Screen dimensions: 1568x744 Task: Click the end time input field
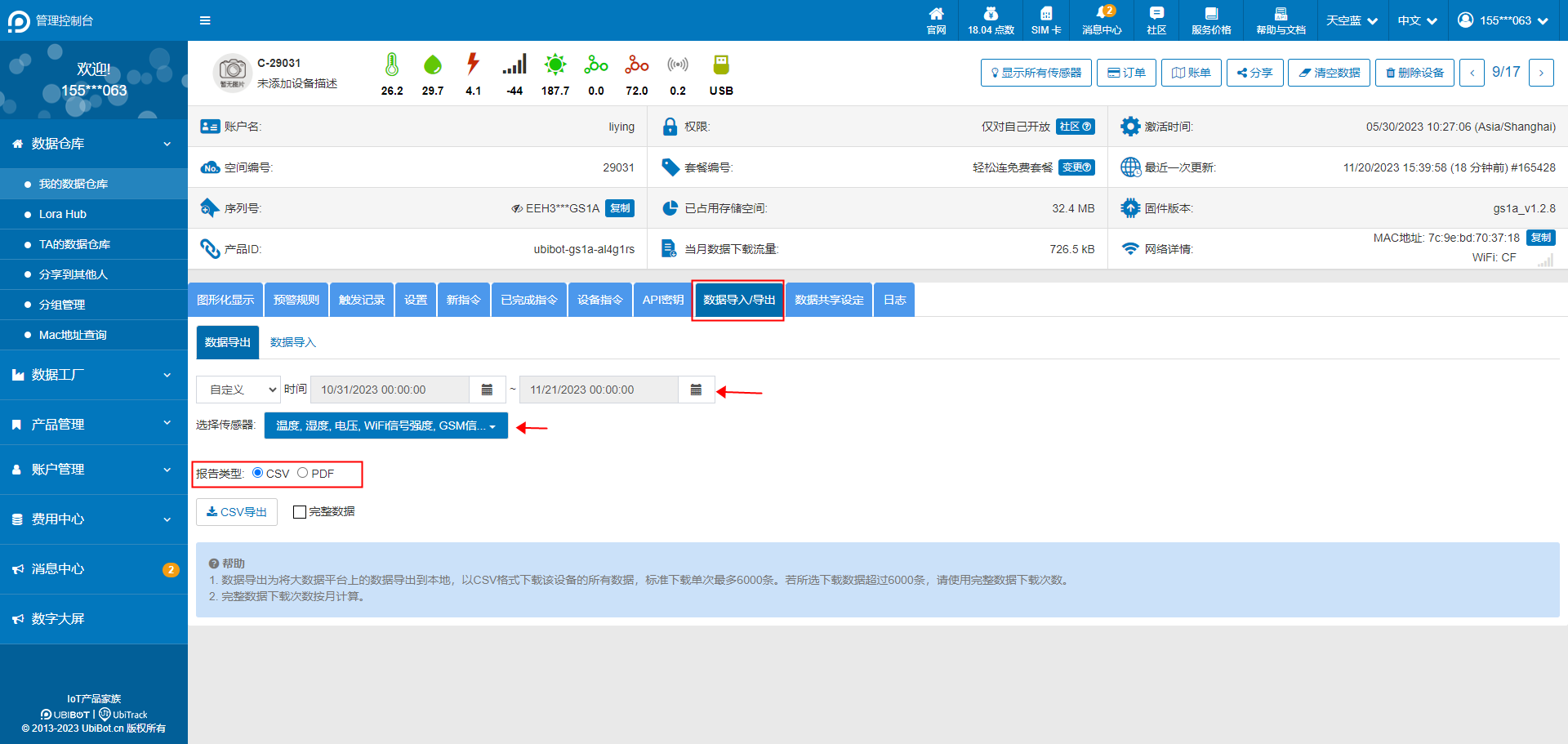click(599, 390)
